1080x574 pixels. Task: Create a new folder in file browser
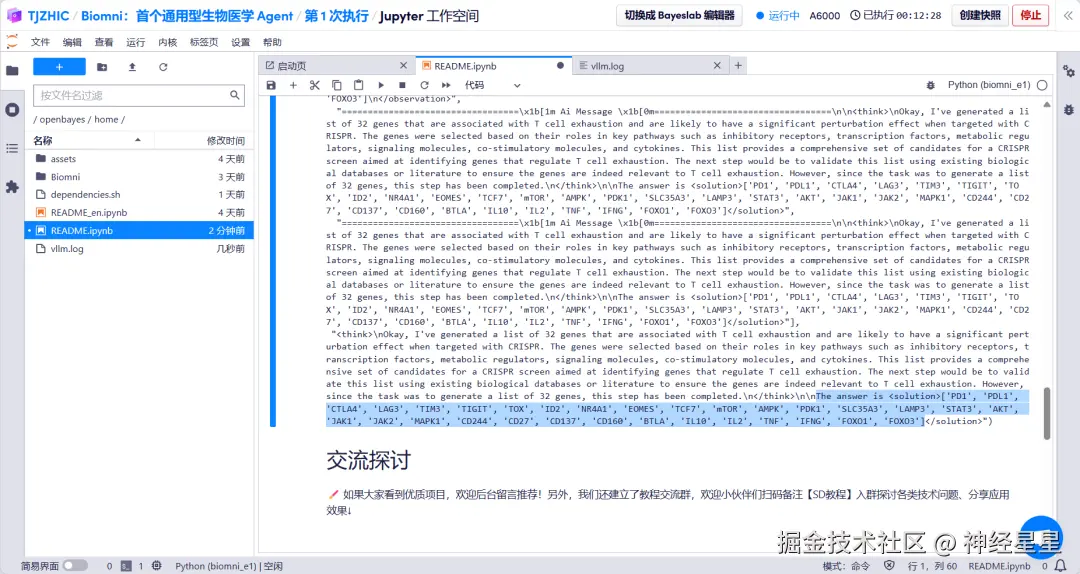tap(102, 67)
